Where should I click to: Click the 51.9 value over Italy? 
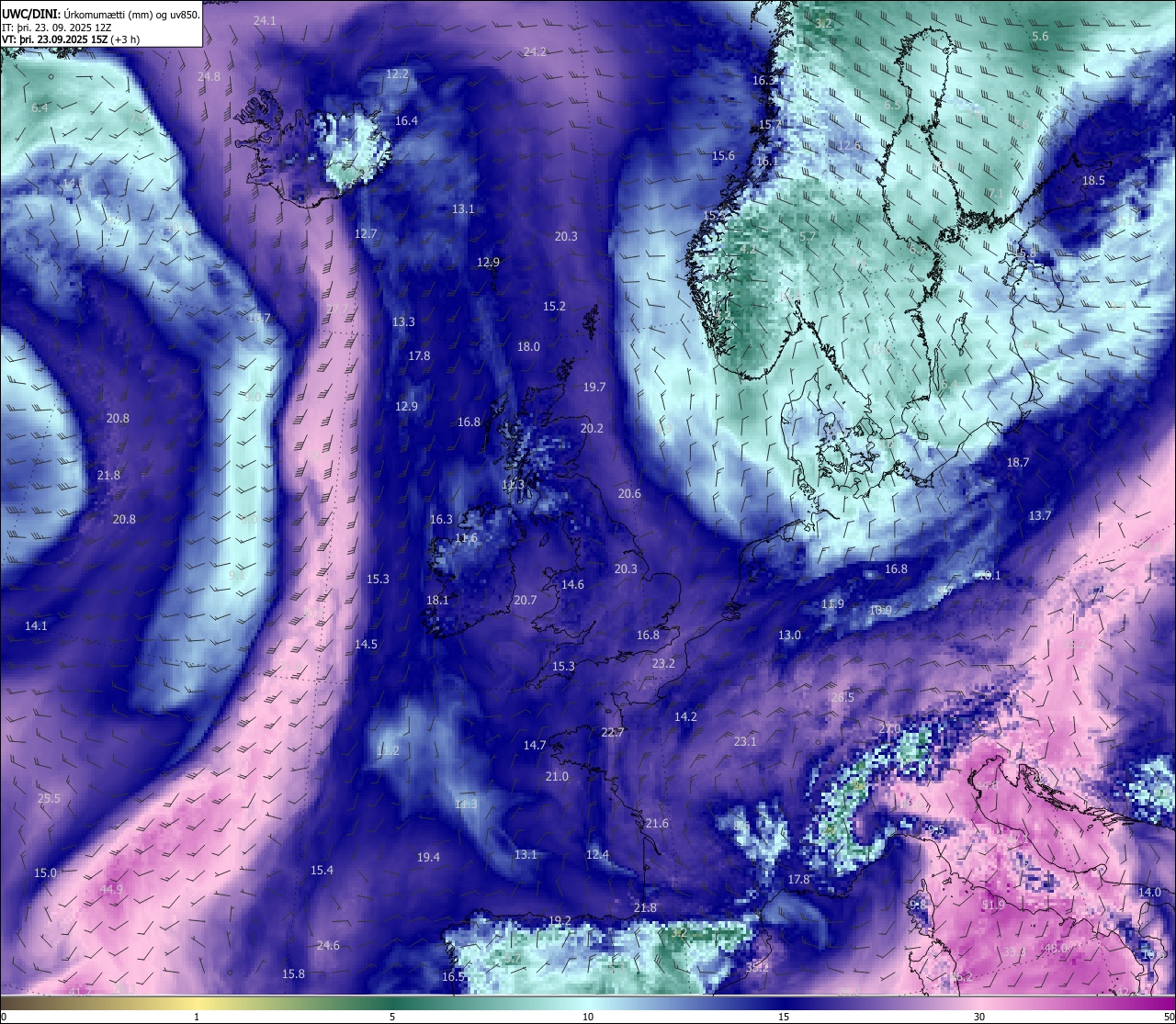tap(993, 906)
